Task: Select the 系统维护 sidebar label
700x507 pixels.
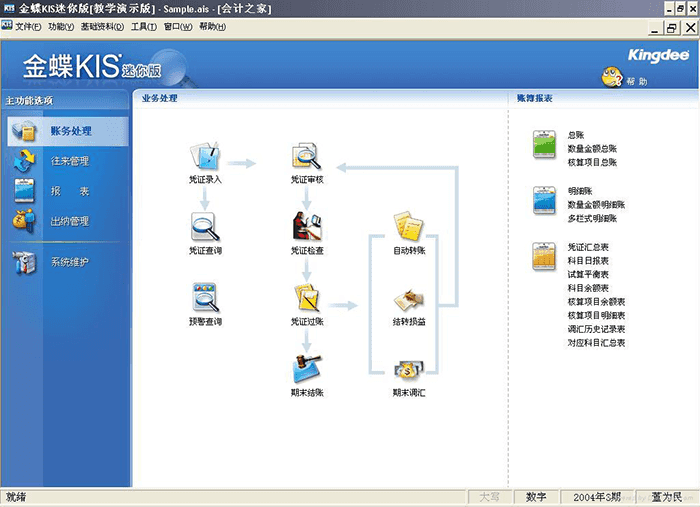Action: click(70, 262)
